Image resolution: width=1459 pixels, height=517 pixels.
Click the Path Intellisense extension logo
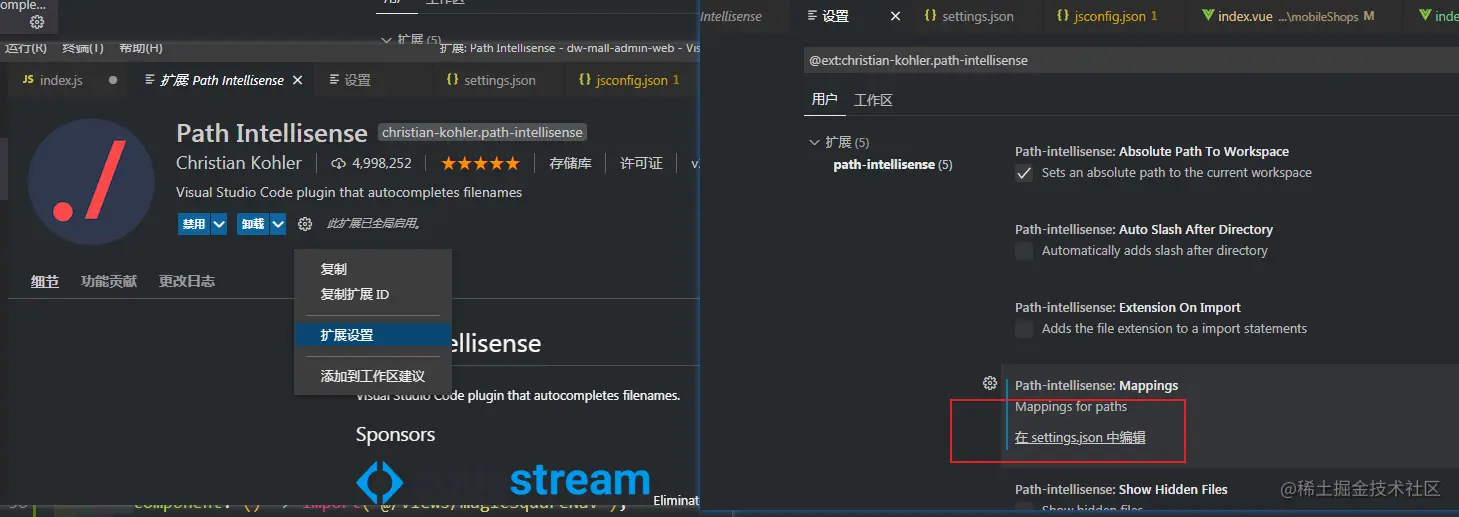[x=91, y=181]
